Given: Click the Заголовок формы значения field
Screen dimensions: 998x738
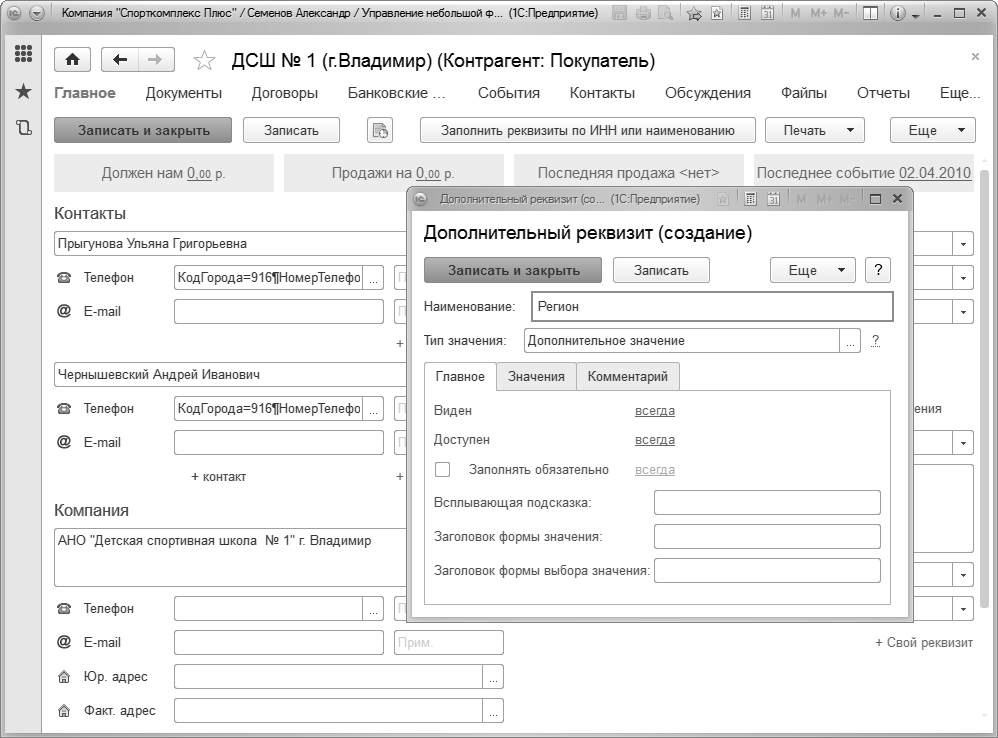Looking at the screenshot, I should pyautogui.click(x=767, y=536).
